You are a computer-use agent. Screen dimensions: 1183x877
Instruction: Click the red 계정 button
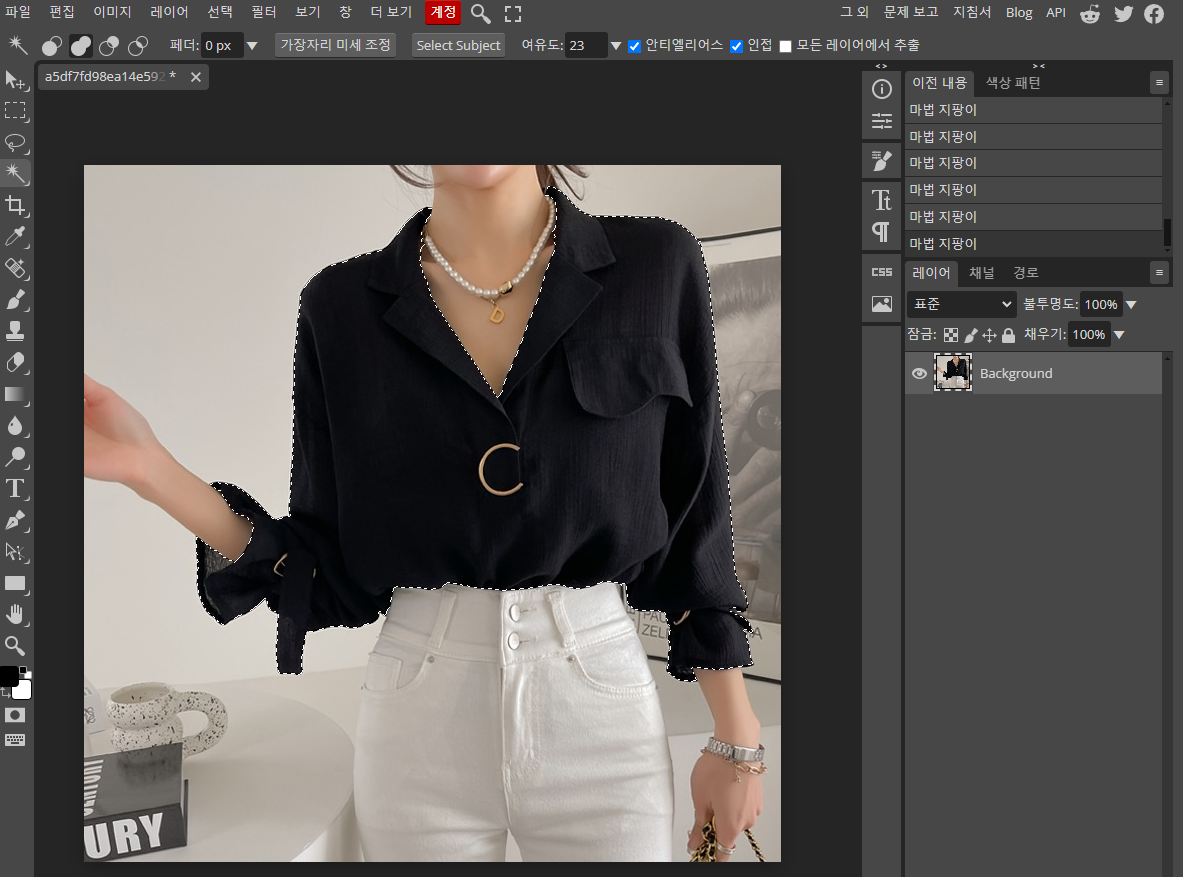(x=443, y=12)
